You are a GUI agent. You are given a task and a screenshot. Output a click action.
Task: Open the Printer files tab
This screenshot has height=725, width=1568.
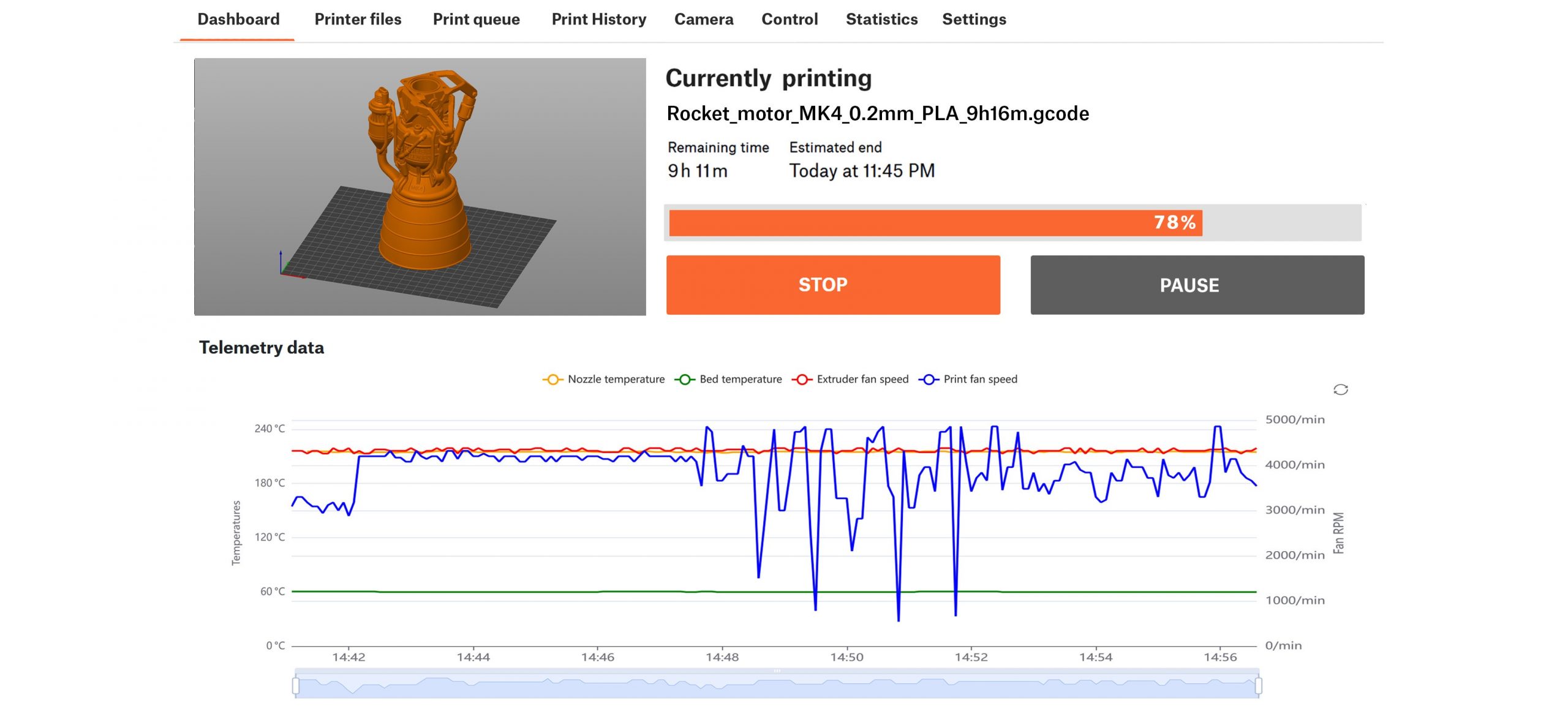(358, 20)
